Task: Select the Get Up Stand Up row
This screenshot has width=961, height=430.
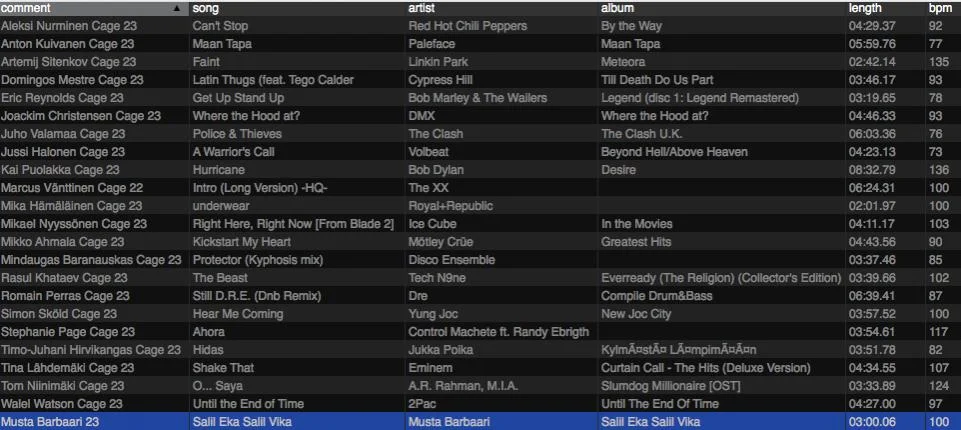Action: click(x=238, y=98)
